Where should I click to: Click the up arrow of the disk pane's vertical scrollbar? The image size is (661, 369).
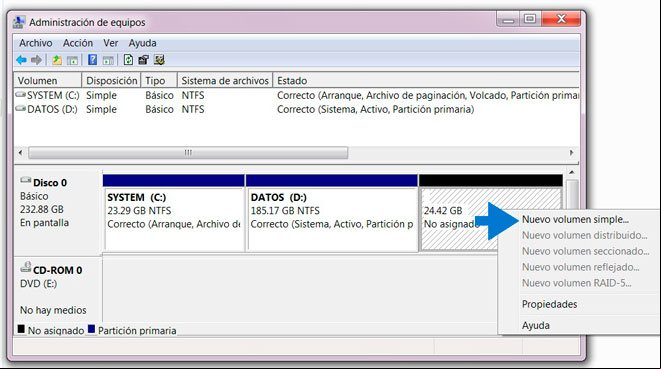pos(572,172)
